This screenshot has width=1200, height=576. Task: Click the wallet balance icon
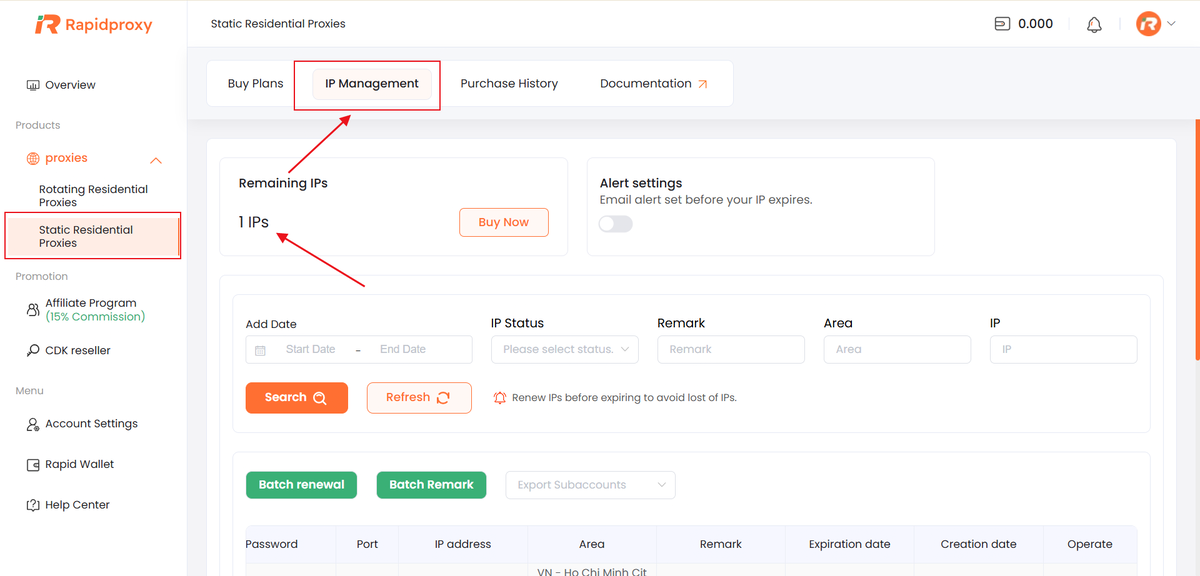tap(1003, 24)
